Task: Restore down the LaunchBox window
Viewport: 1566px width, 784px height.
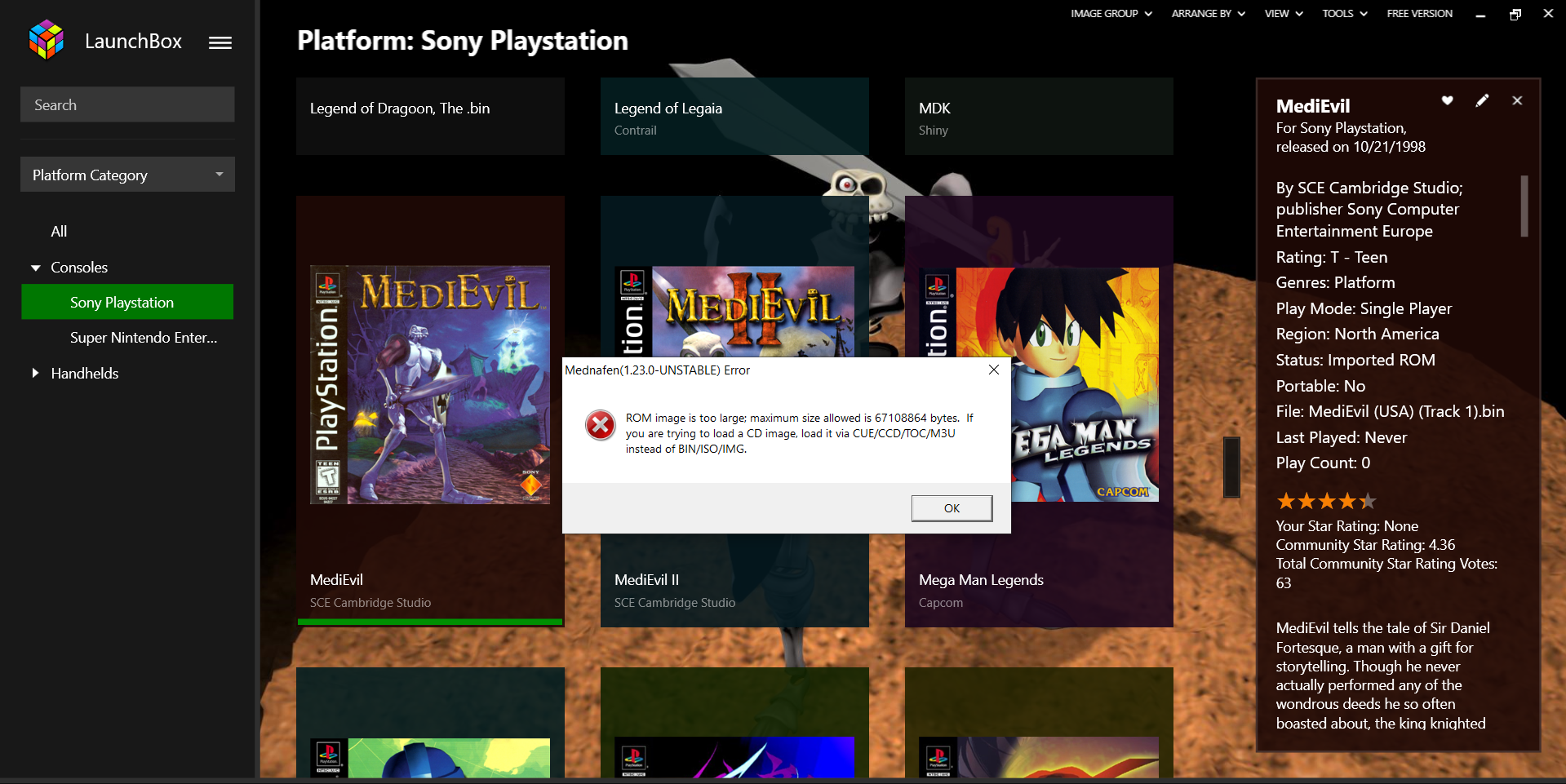Action: click(1515, 14)
